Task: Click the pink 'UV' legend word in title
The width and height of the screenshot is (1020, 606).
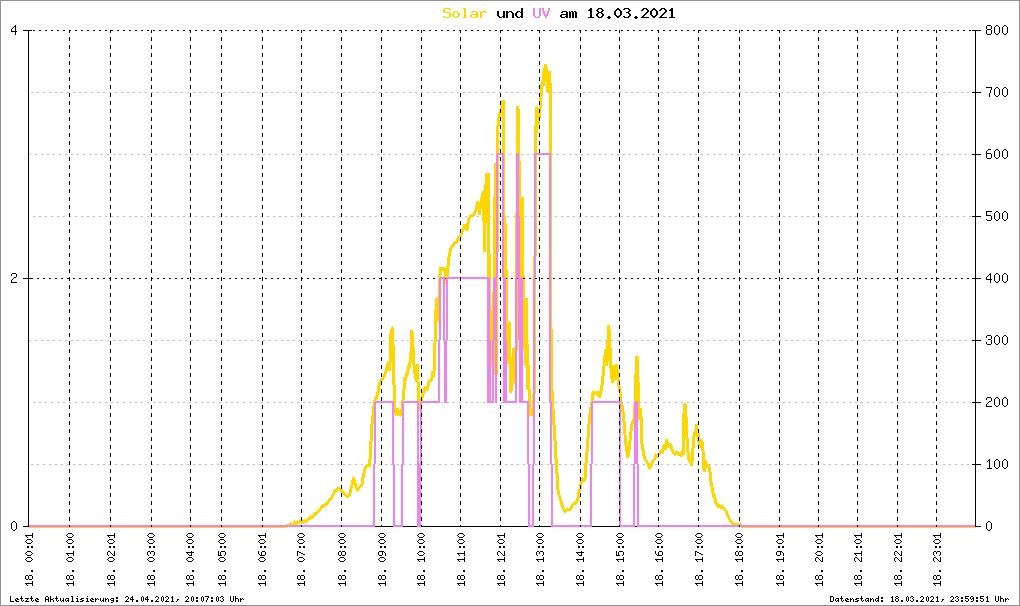Action: pyautogui.click(x=541, y=13)
